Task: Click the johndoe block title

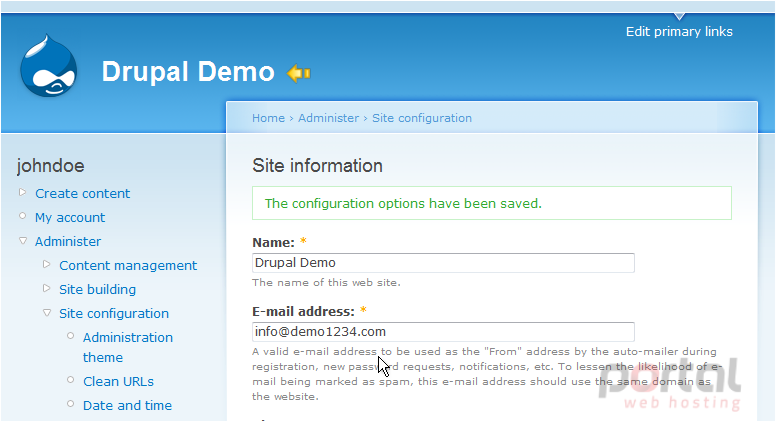Action: tap(50, 166)
